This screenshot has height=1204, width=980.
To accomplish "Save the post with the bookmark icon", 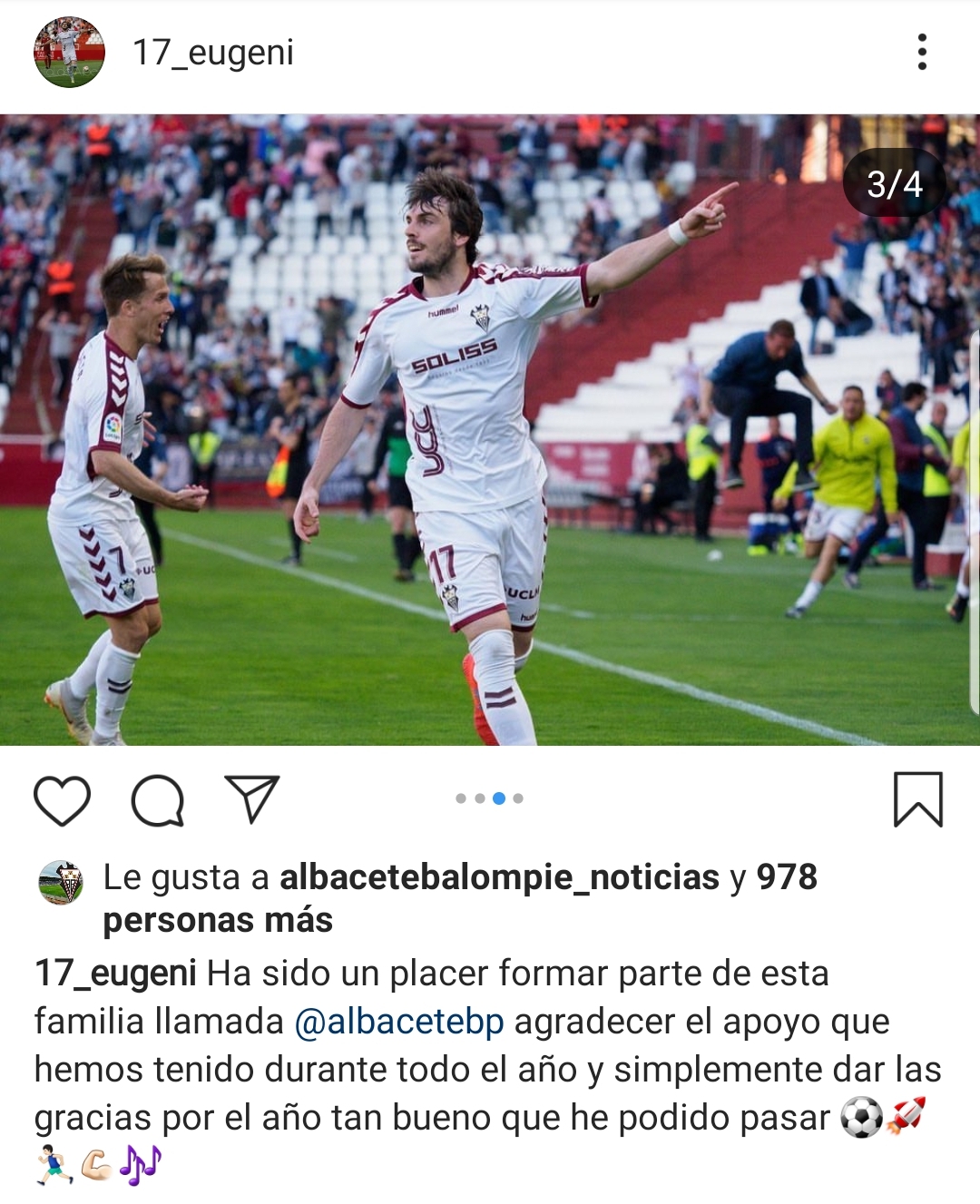I will [x=918, y=799].
